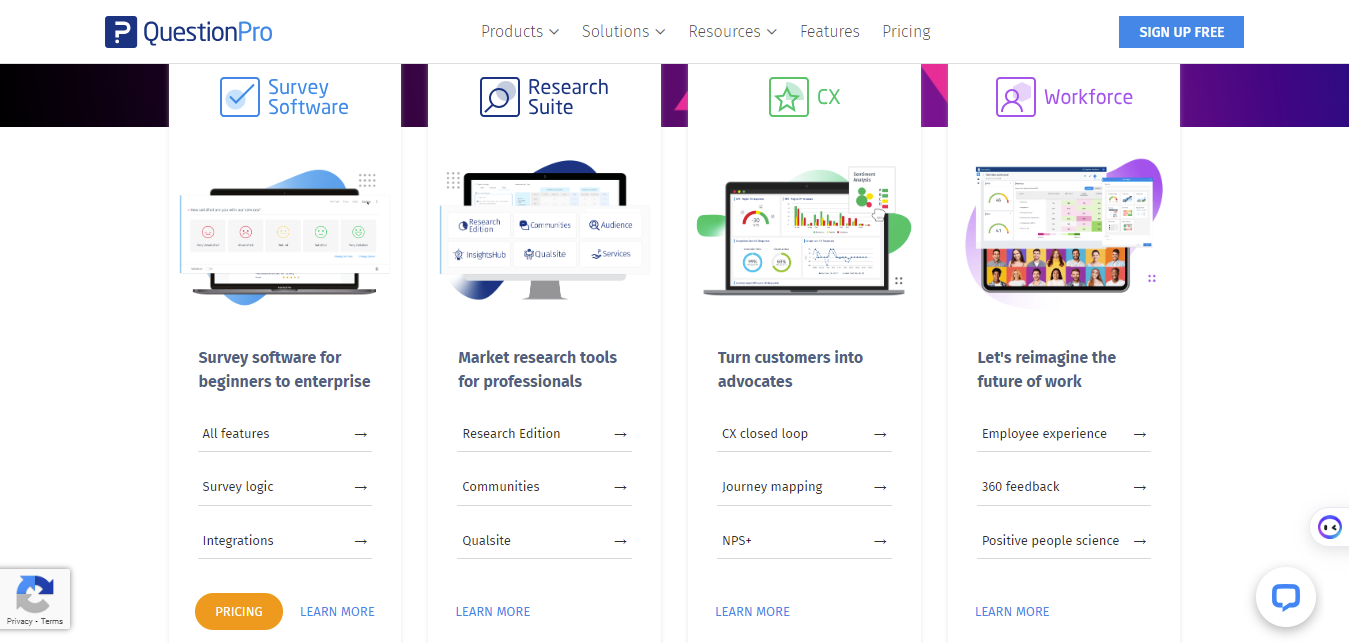Open the NPS+ link
Image resolution: width=1349 pixels, height=643 pixels.
tap(737, 541)
